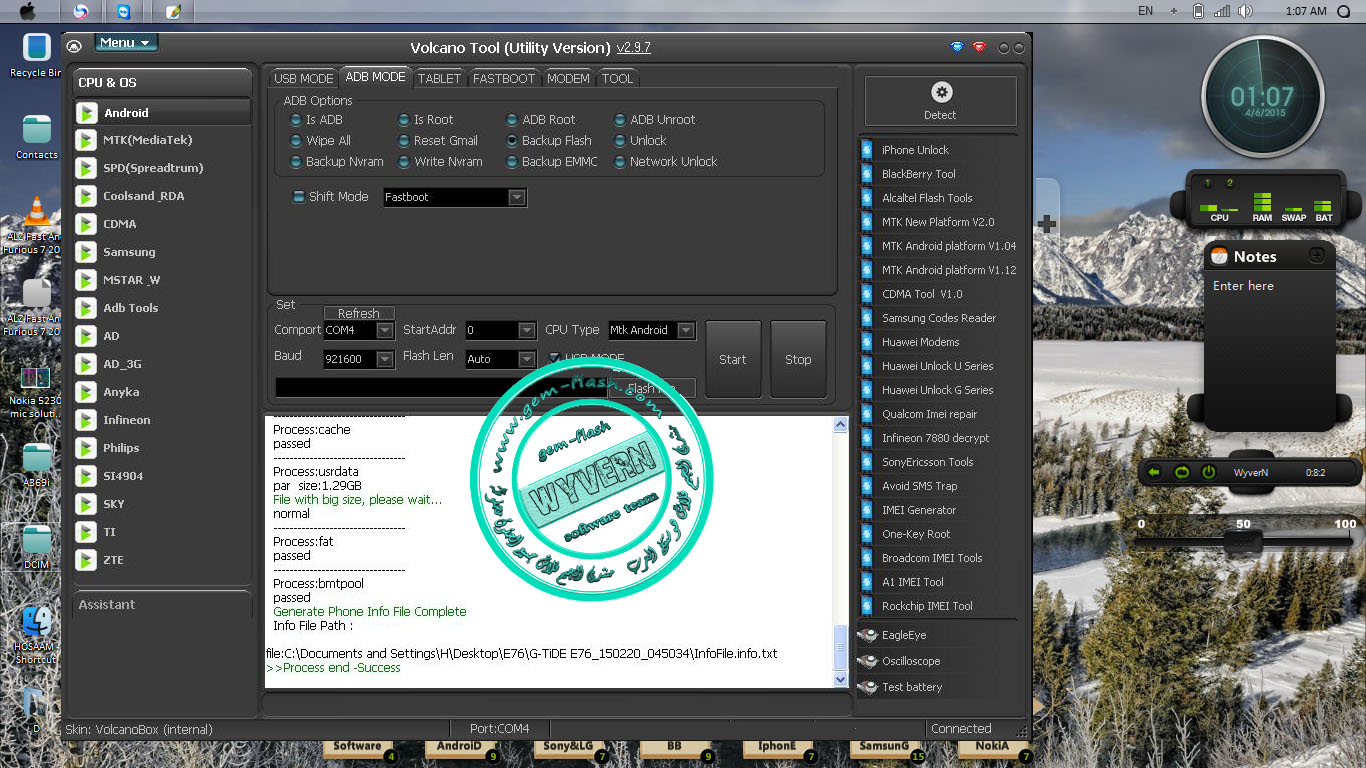Click the CDMA arrow icon
The width and height of the screenshot is (1366, 768).
pyautogui.click(x=87, y=225)
